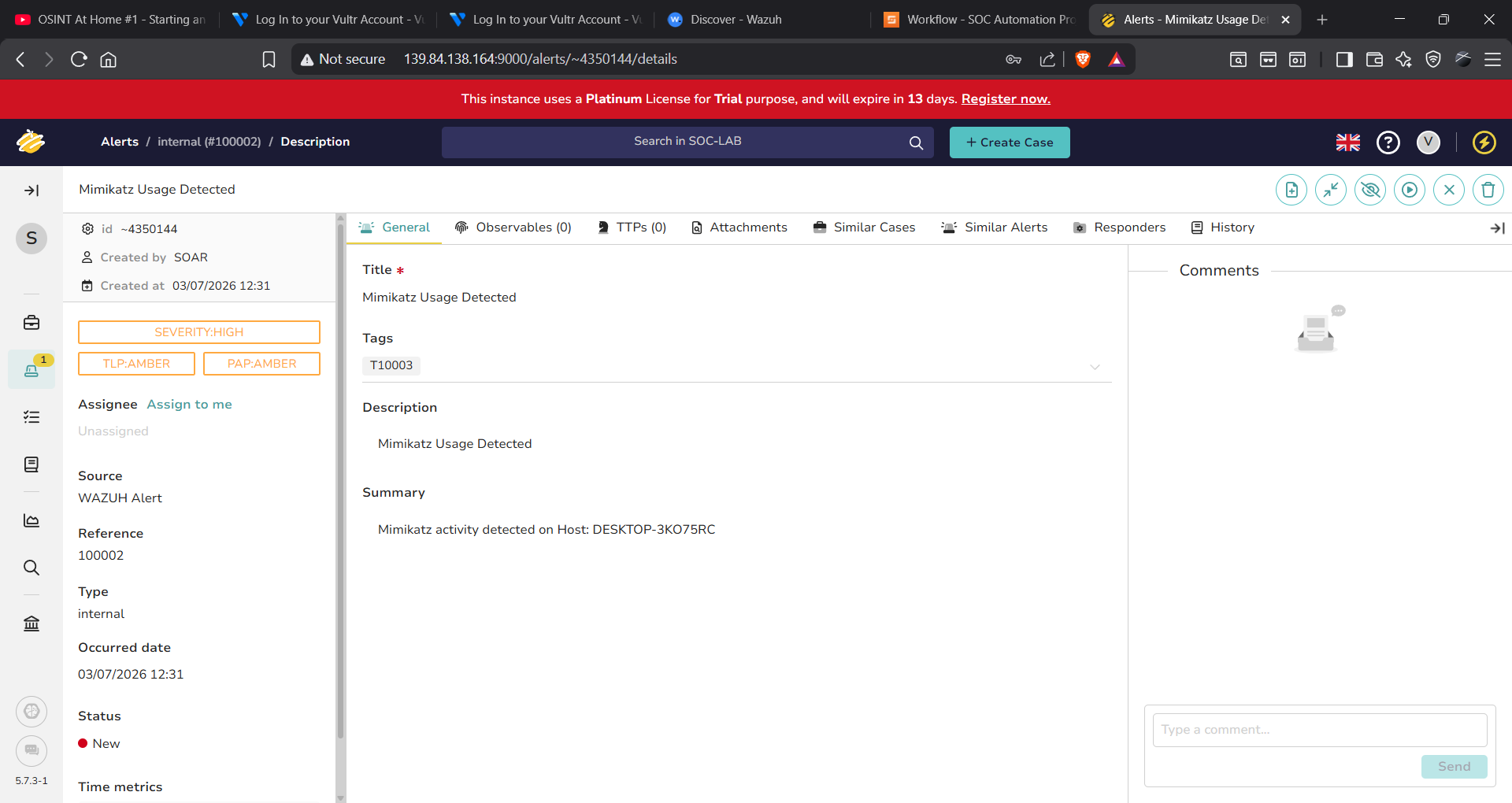The image size is (1512, 803).
Task: Open the Responders tab
Action: tap(1120, 228)
